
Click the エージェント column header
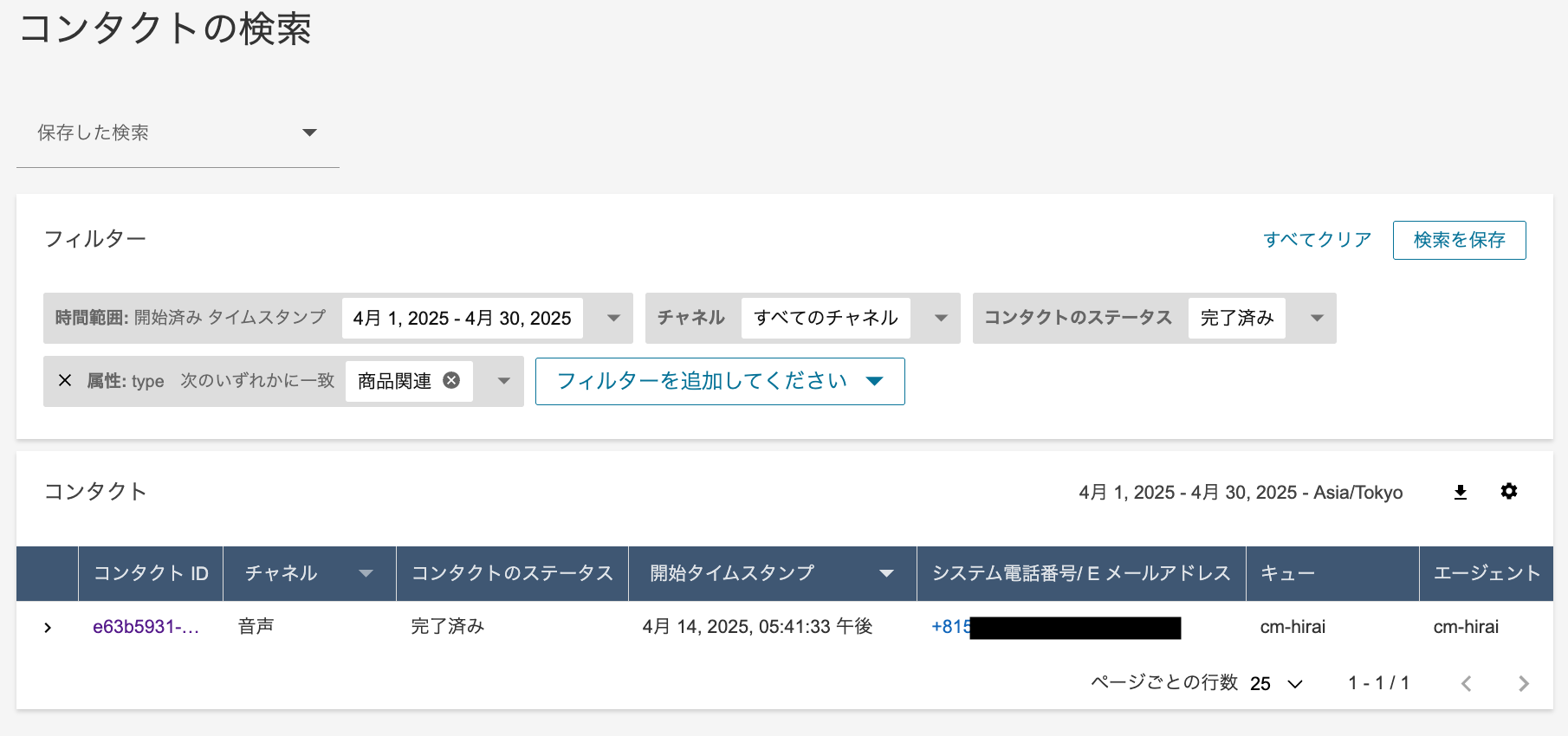pos(1487,573)
